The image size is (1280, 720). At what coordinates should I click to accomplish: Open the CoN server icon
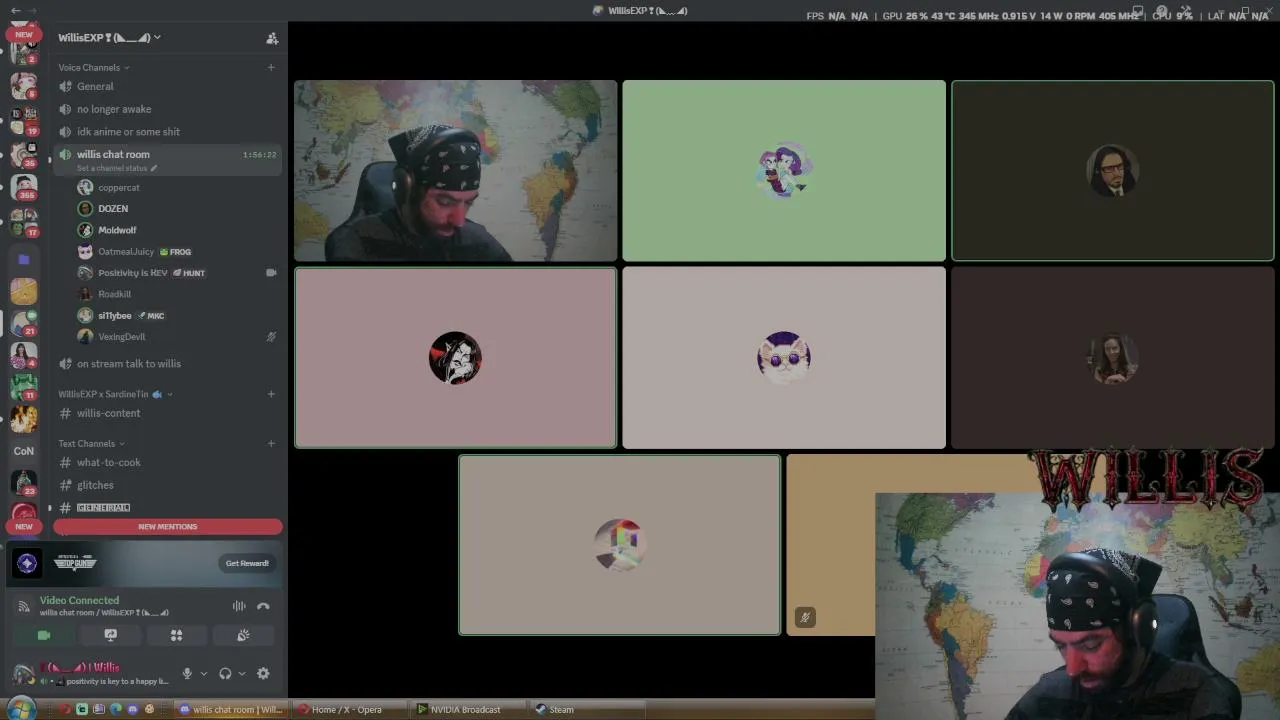coord(24,451)
